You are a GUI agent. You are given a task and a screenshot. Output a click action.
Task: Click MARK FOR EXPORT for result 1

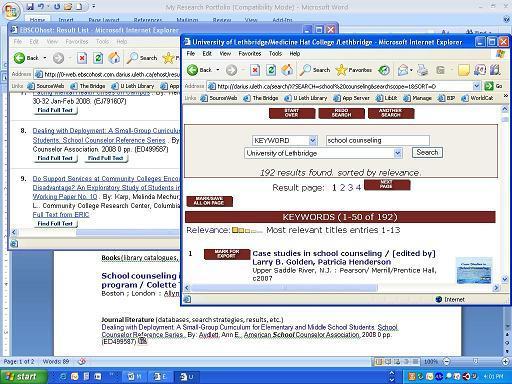click(227, 254)
